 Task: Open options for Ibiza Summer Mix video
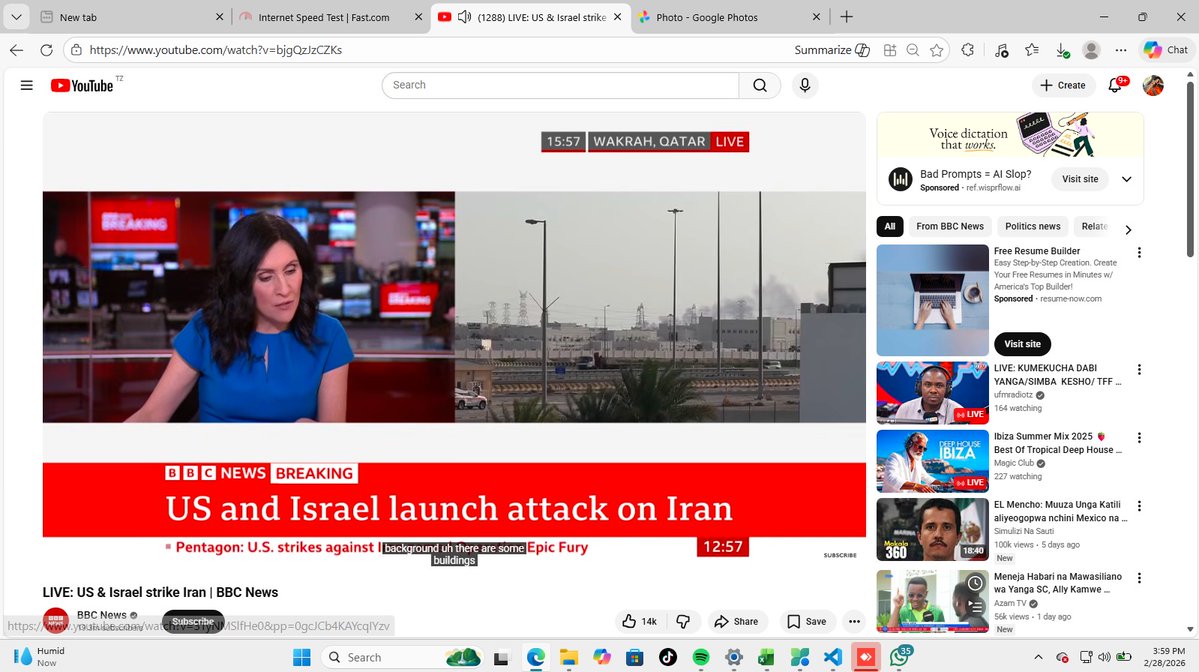point(1139,438)
